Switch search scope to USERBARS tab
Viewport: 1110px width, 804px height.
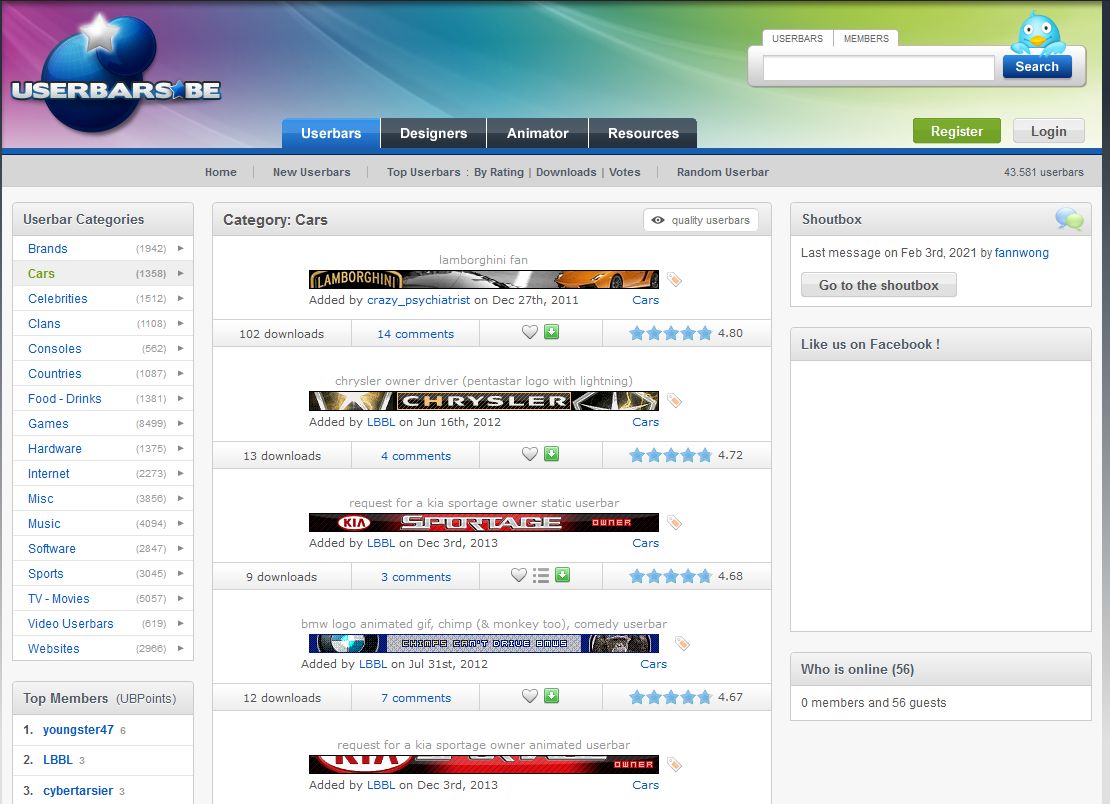[x=797, y=38]
